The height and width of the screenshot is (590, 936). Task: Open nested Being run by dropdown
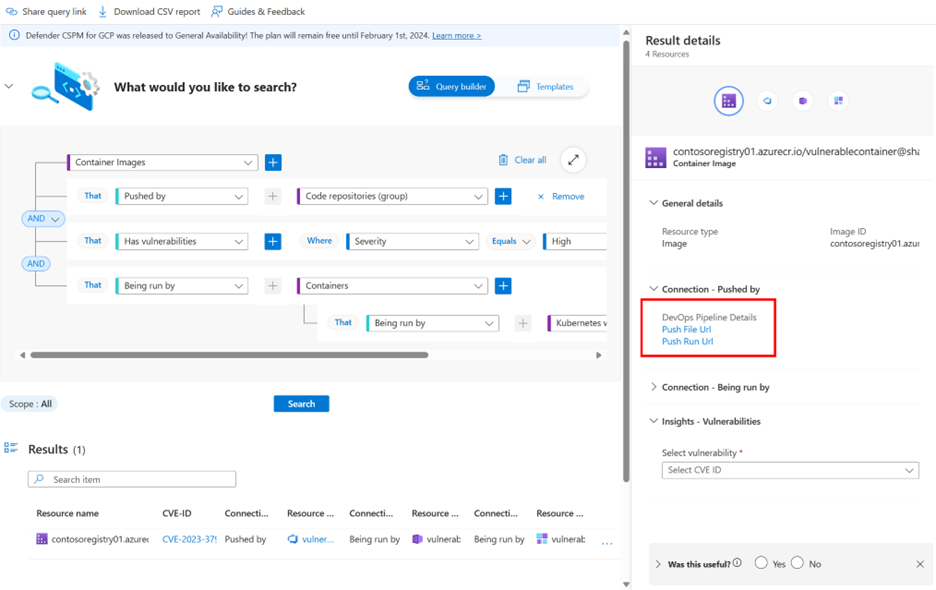coord(433,323)
